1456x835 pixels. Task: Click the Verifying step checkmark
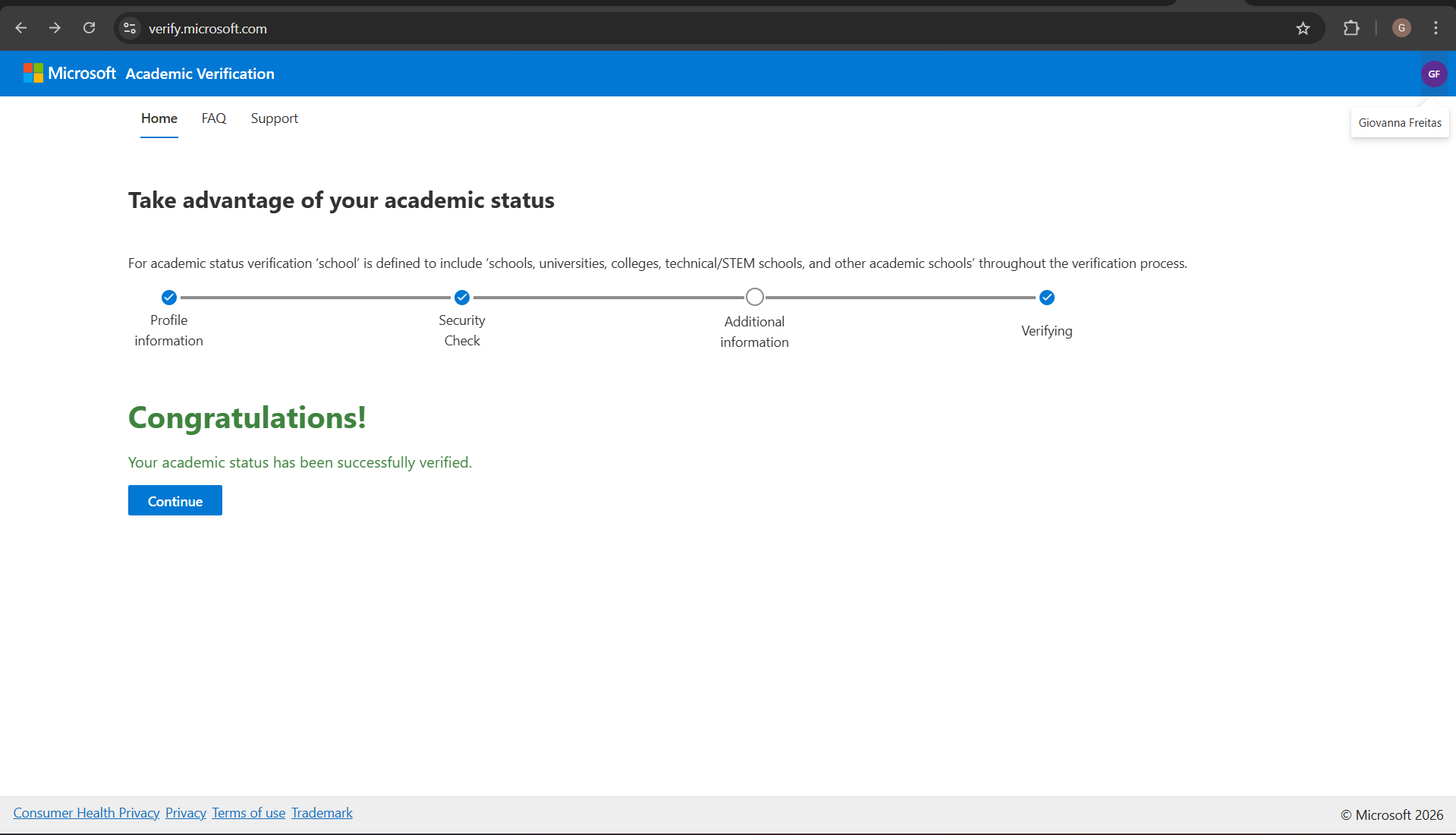click(1047, 298)
